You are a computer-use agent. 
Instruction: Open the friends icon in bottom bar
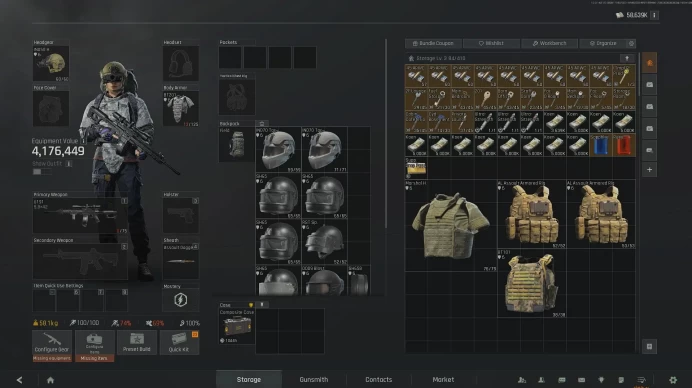pyautogui.click(x=522, y=380)
